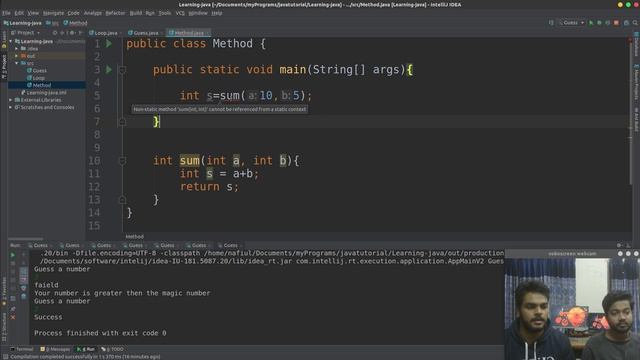The width and height of the screenshot is (640, 360).
Task: Click the Project tree horizontal scrollbar
Action: point(25,239)
